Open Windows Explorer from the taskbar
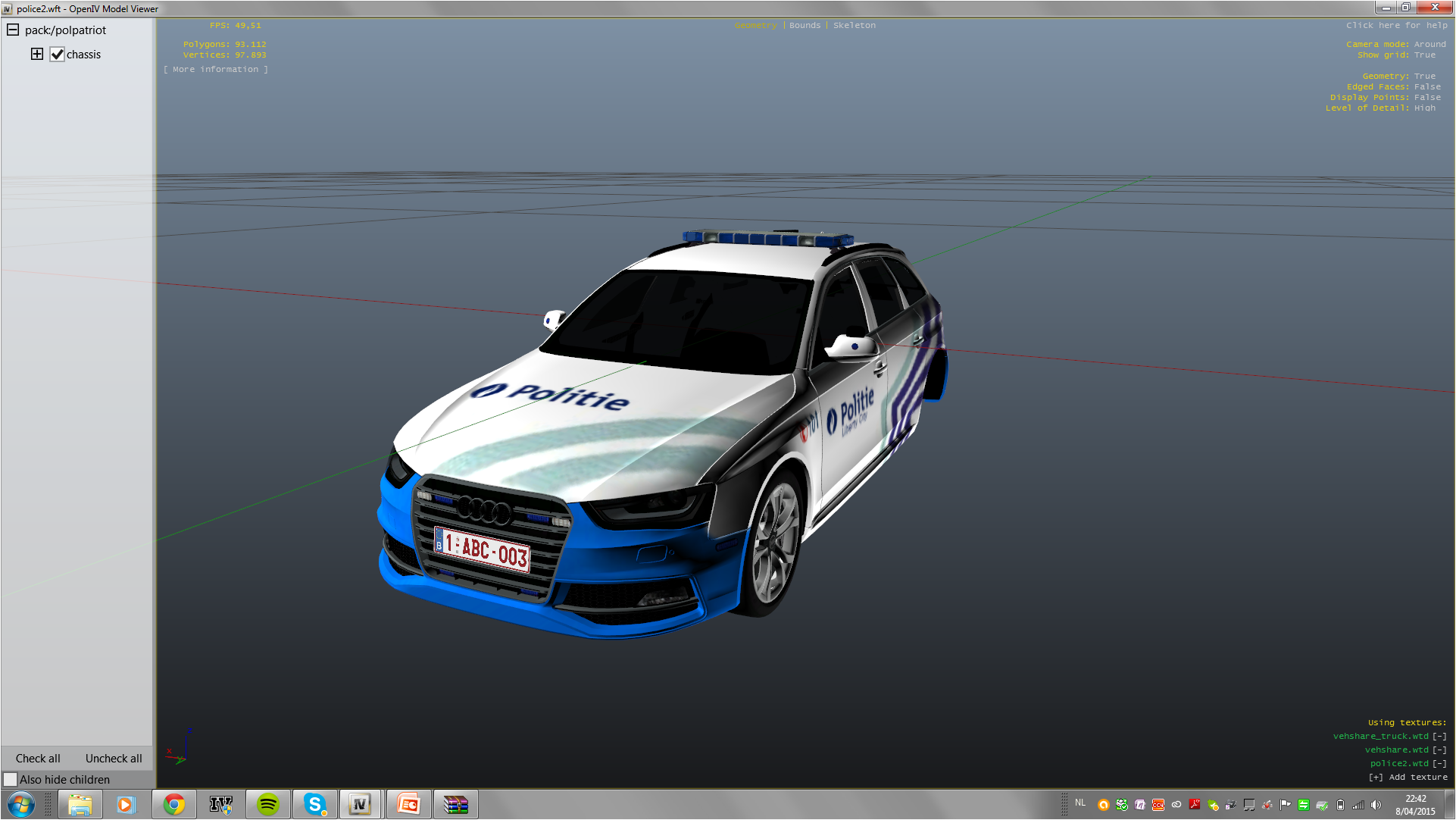The height and width of the screenshot is (820, 1456). pyautogui.click(x=80, y=804)
